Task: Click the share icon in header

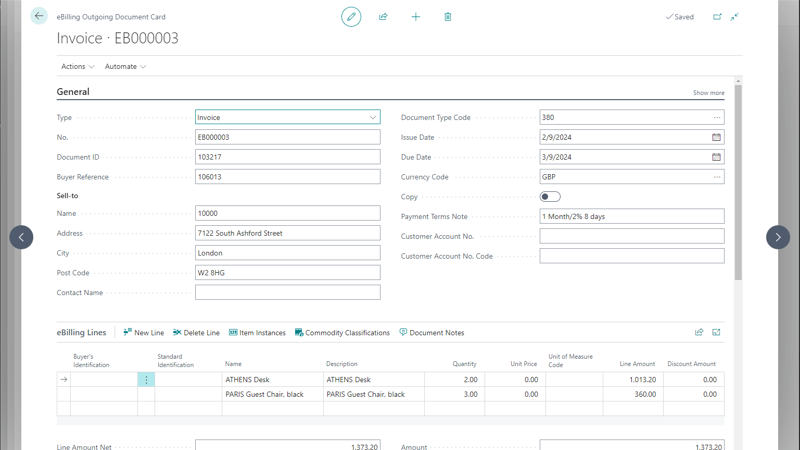Action: click(383, 17)
